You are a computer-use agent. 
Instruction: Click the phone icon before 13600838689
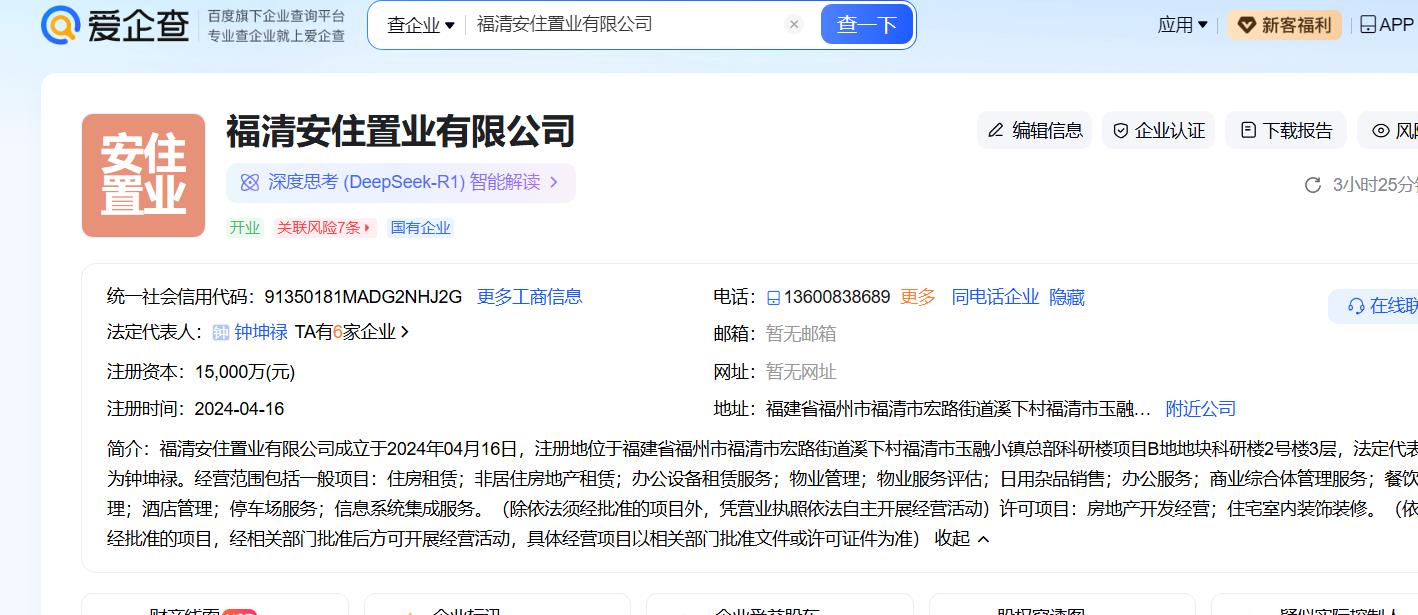773,298
